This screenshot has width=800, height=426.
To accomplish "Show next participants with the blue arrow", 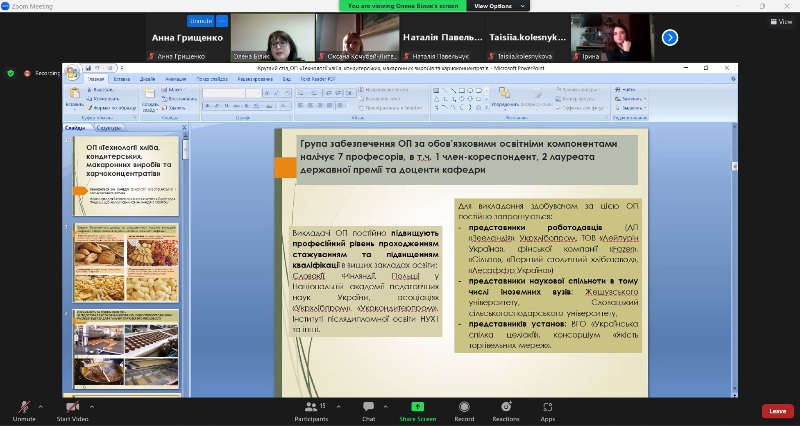I will 670,37.
